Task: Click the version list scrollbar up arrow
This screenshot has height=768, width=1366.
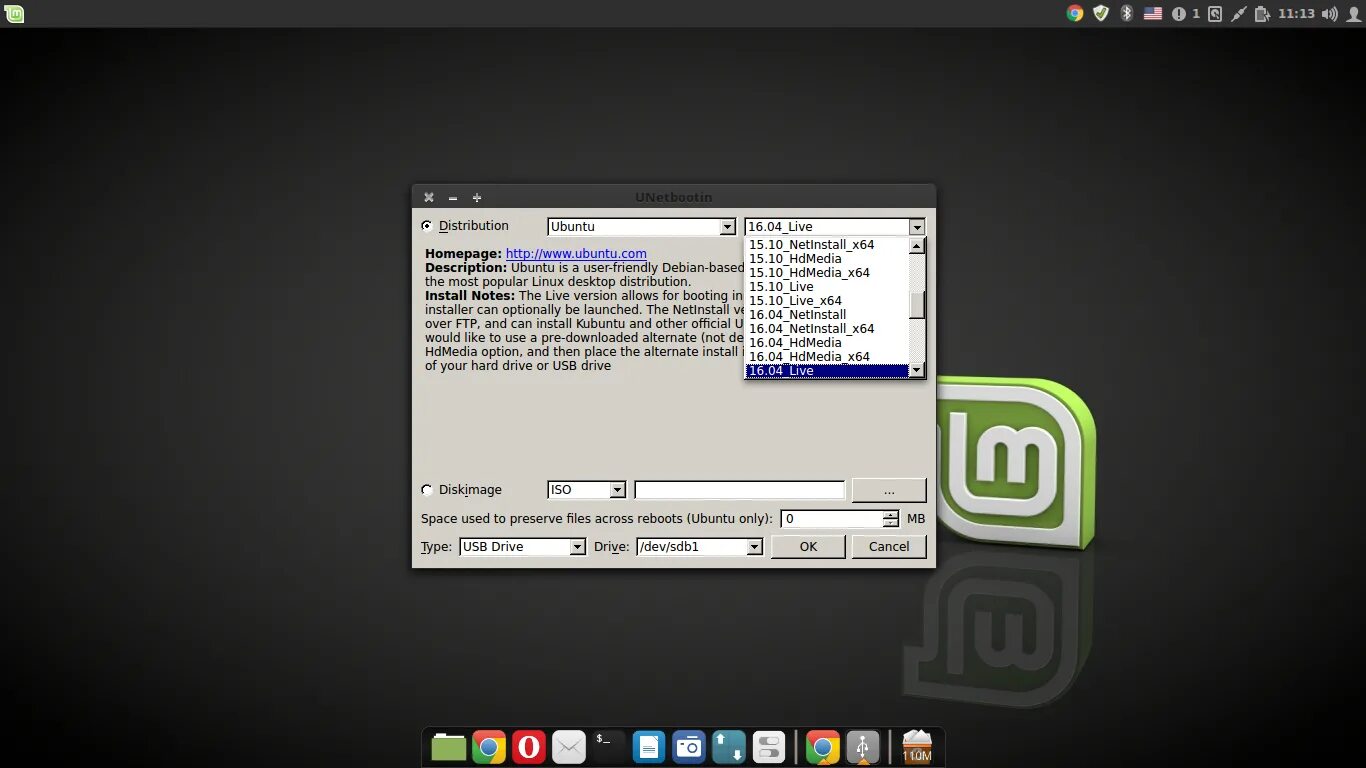Action: (917, 245)
